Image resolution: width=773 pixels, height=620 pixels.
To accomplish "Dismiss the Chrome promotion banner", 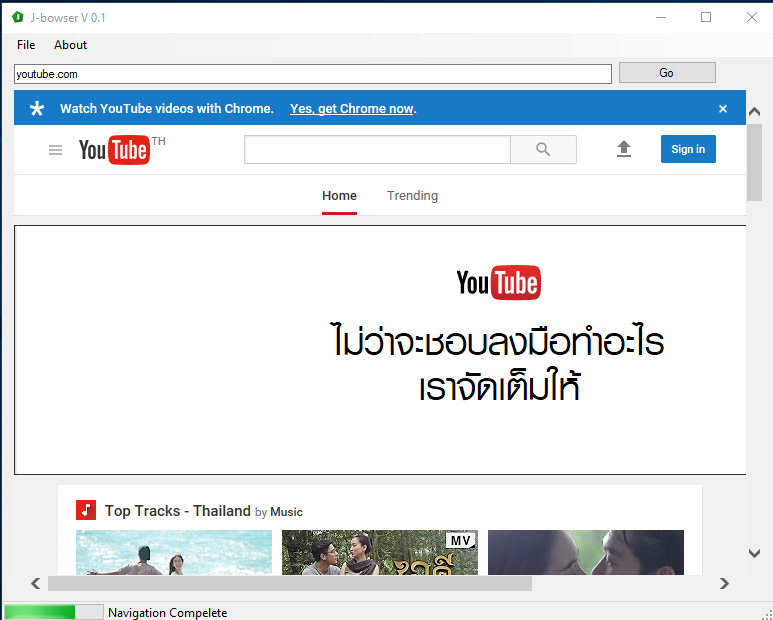I will (x=723, y=109).
